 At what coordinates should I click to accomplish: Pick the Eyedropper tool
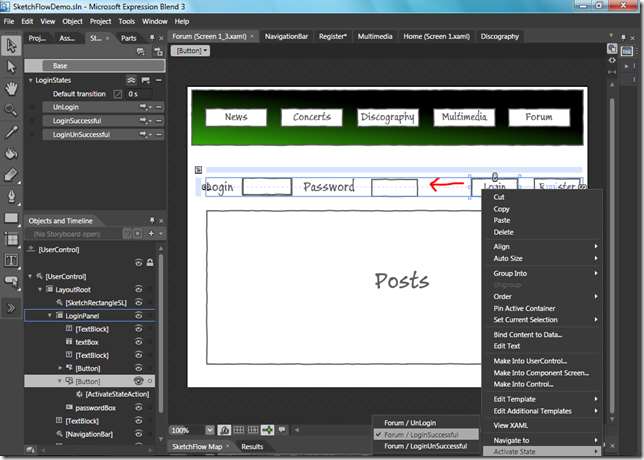11,131
